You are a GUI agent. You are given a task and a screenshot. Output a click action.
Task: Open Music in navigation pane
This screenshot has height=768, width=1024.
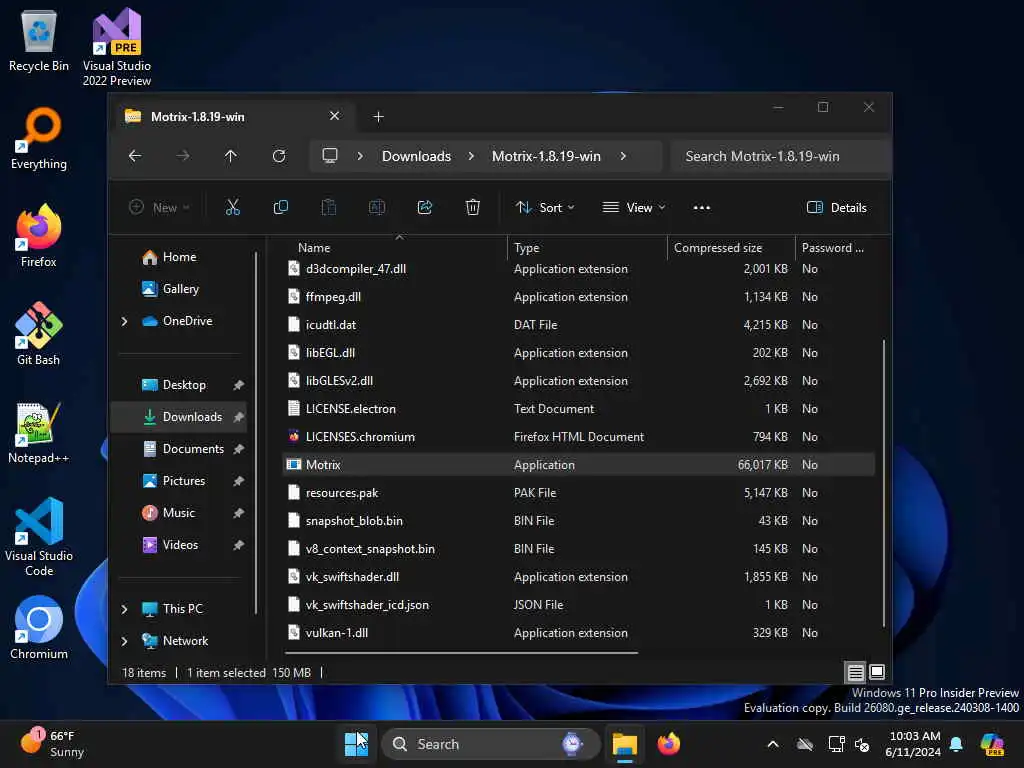tap(178, 513)
